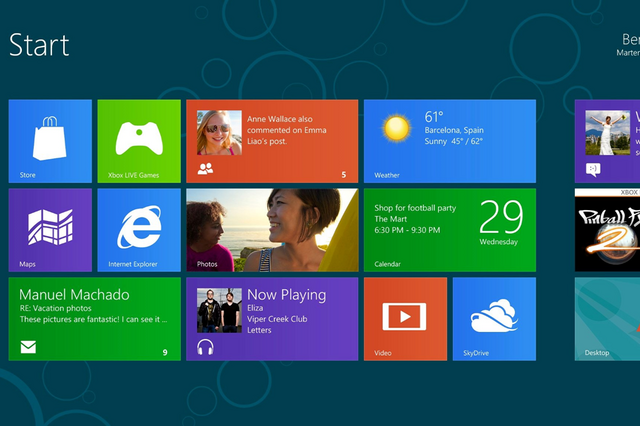Click the 'Maps' tile label

[x=27, y=264]
